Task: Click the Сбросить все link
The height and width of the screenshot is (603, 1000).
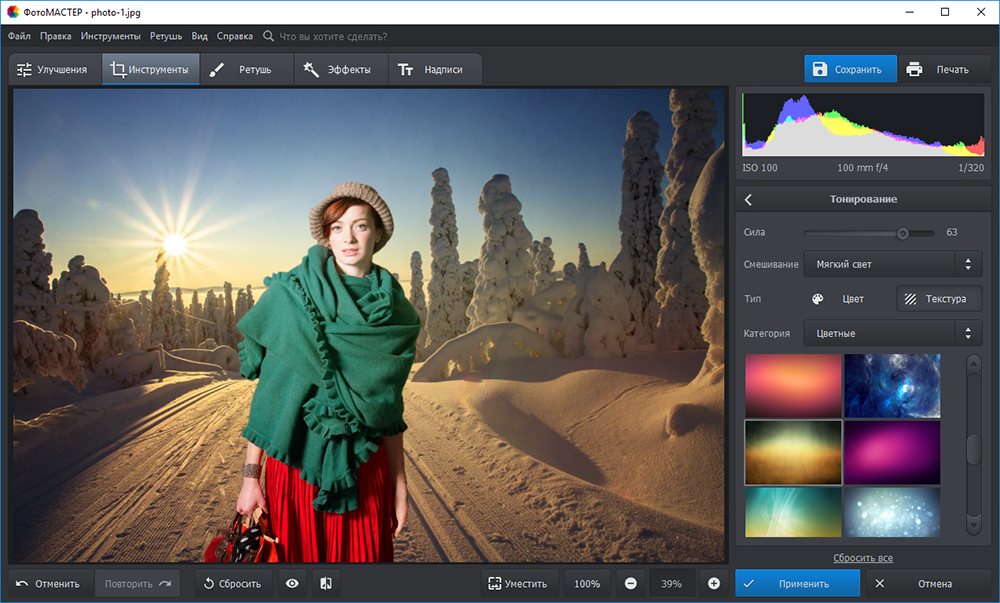Action: point(862,557)
